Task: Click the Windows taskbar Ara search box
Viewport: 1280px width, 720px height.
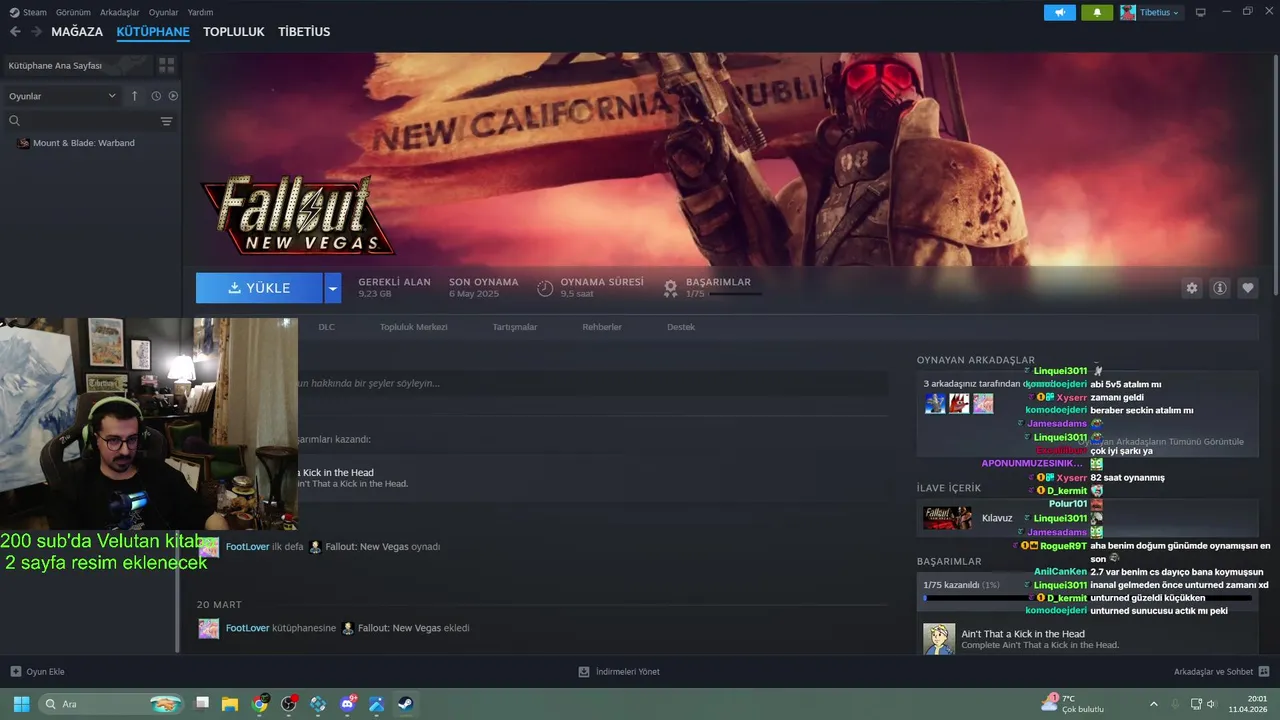Action: click(112, 704)
